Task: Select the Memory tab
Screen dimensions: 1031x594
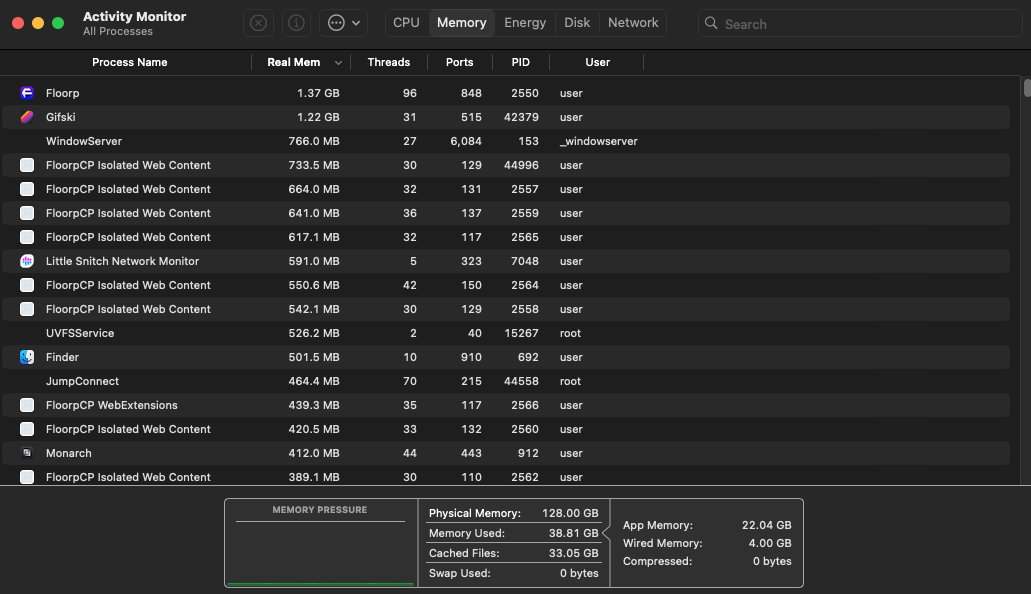Action: coord(462,23)
